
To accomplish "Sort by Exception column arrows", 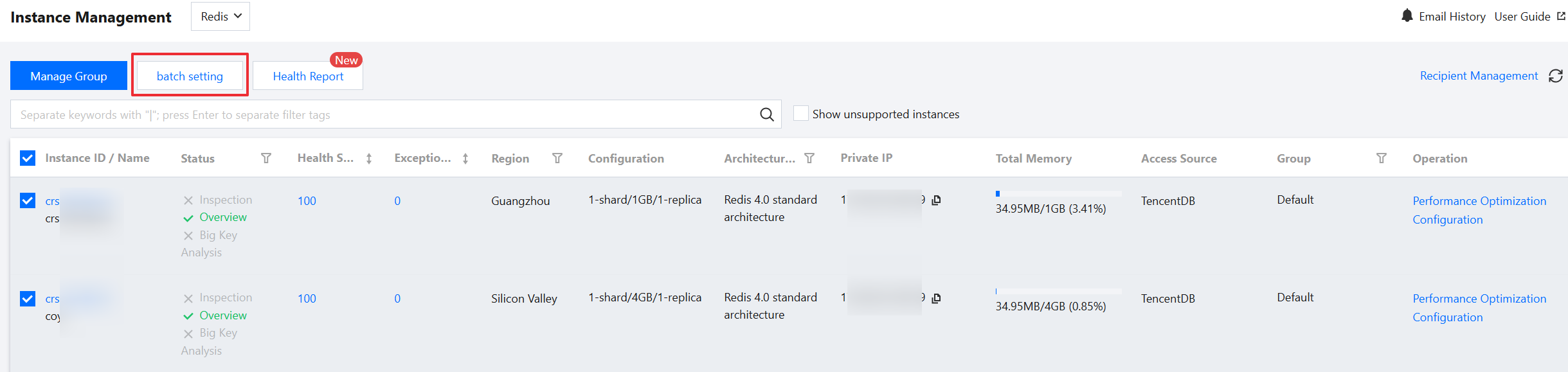I will 465,158.
